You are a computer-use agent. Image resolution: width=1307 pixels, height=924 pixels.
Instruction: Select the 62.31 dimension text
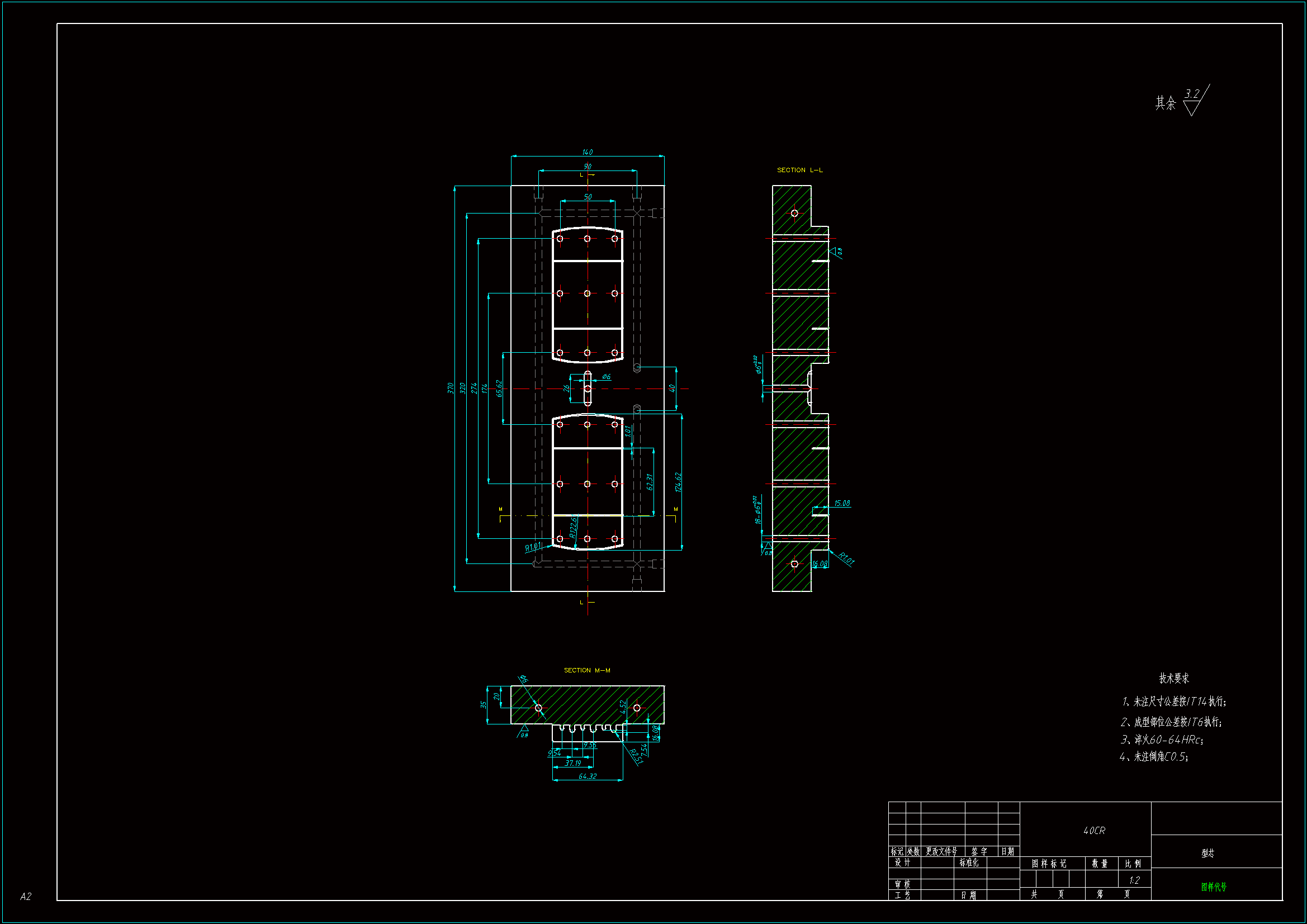[x=650, y=482]
